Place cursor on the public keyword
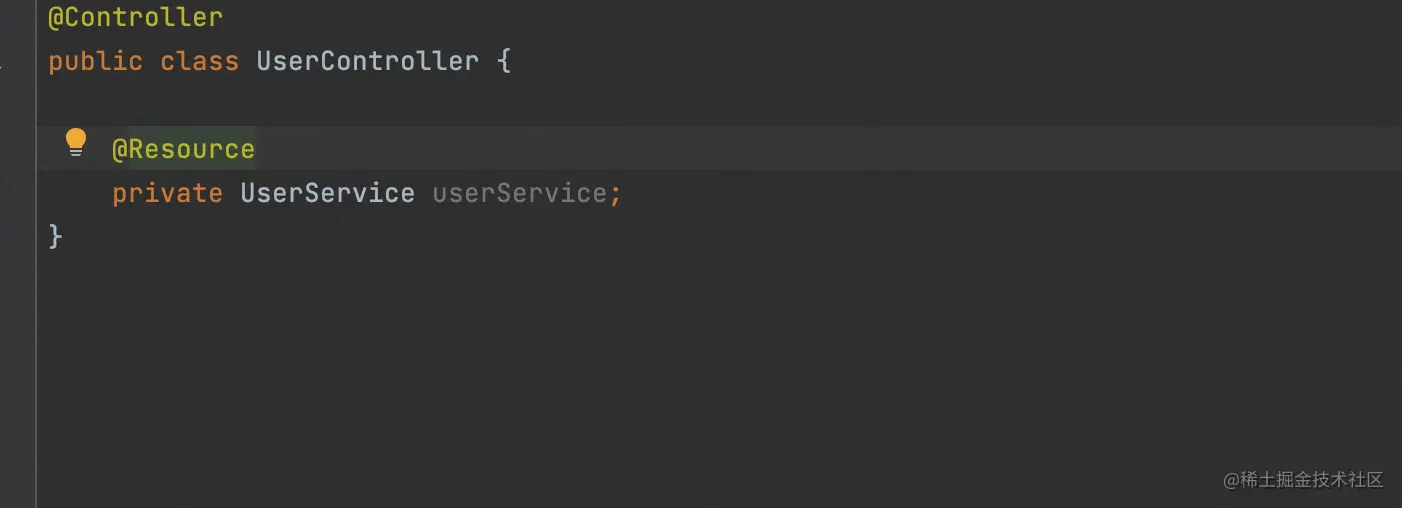 click(95, 61)
